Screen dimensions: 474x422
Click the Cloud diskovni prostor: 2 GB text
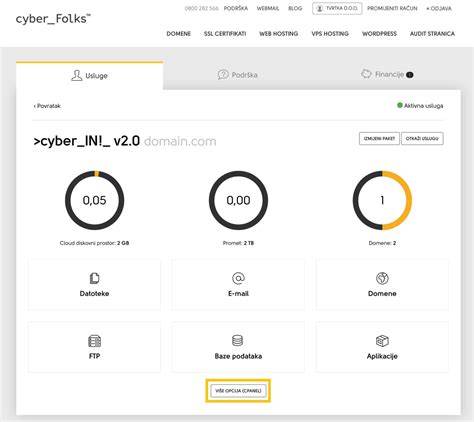point(94,243)
